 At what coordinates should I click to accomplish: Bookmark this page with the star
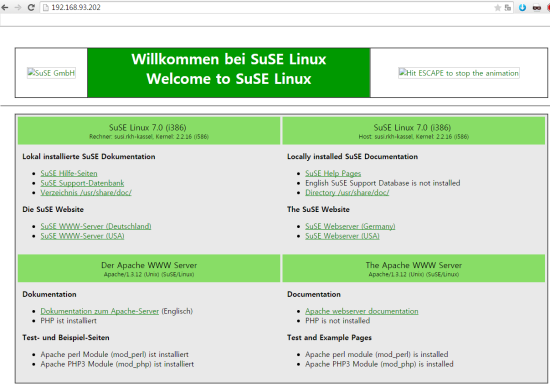click(497, 8)
